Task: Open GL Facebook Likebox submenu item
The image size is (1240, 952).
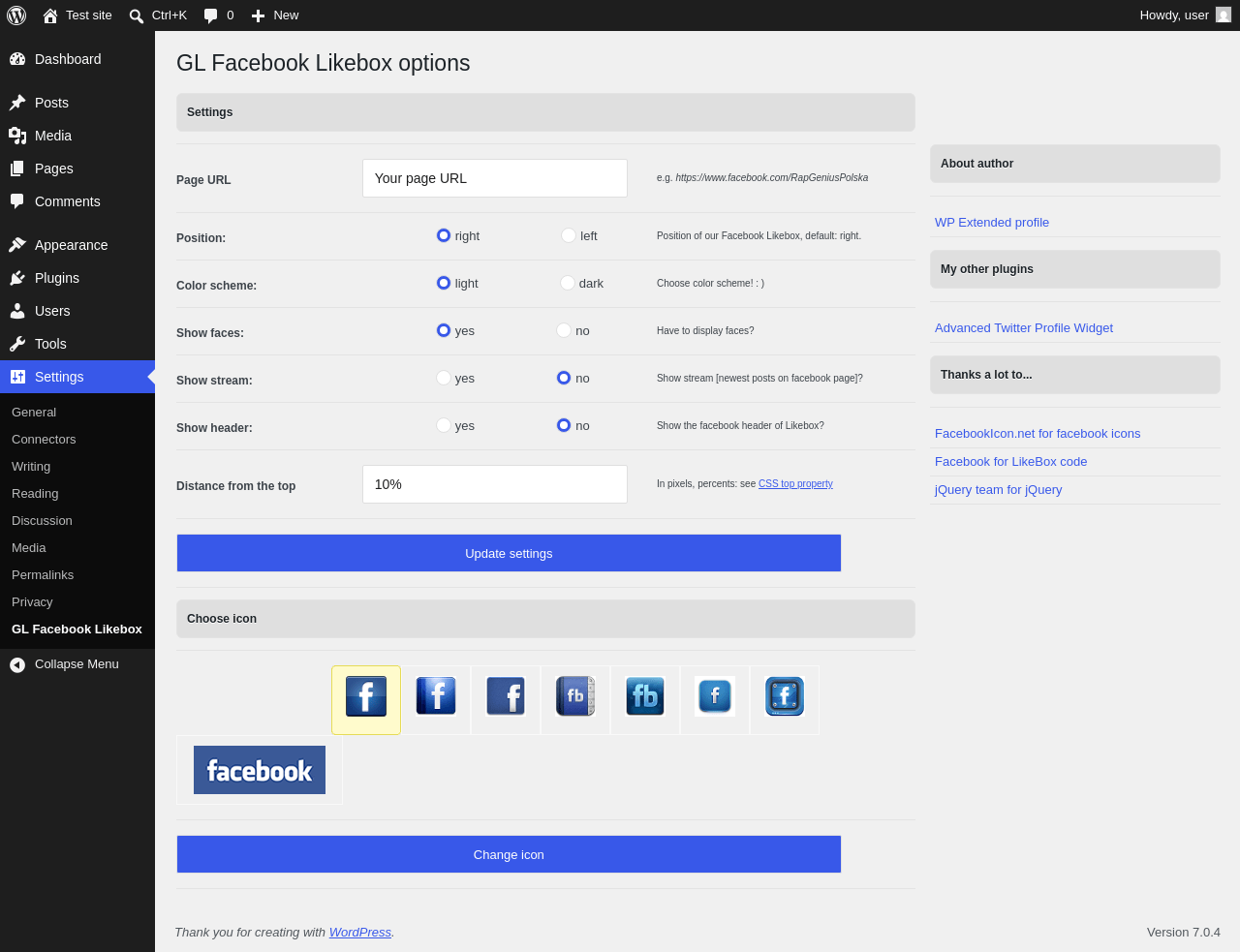Action: [77, 630]
